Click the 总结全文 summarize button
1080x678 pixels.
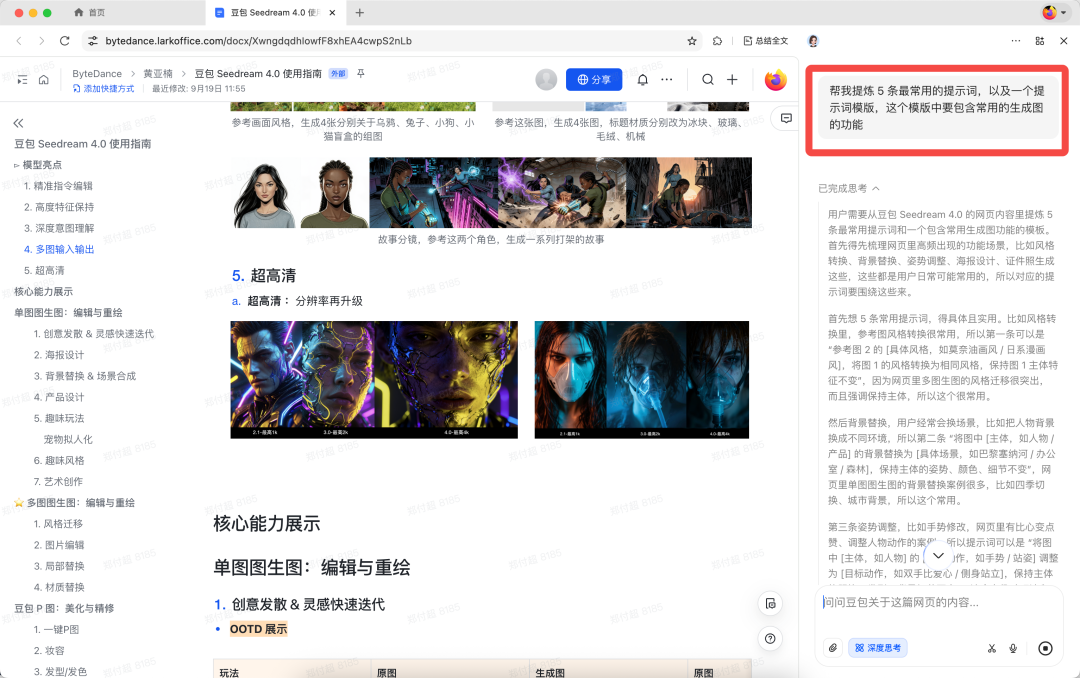pyautogui.click(x=765, y=41)
